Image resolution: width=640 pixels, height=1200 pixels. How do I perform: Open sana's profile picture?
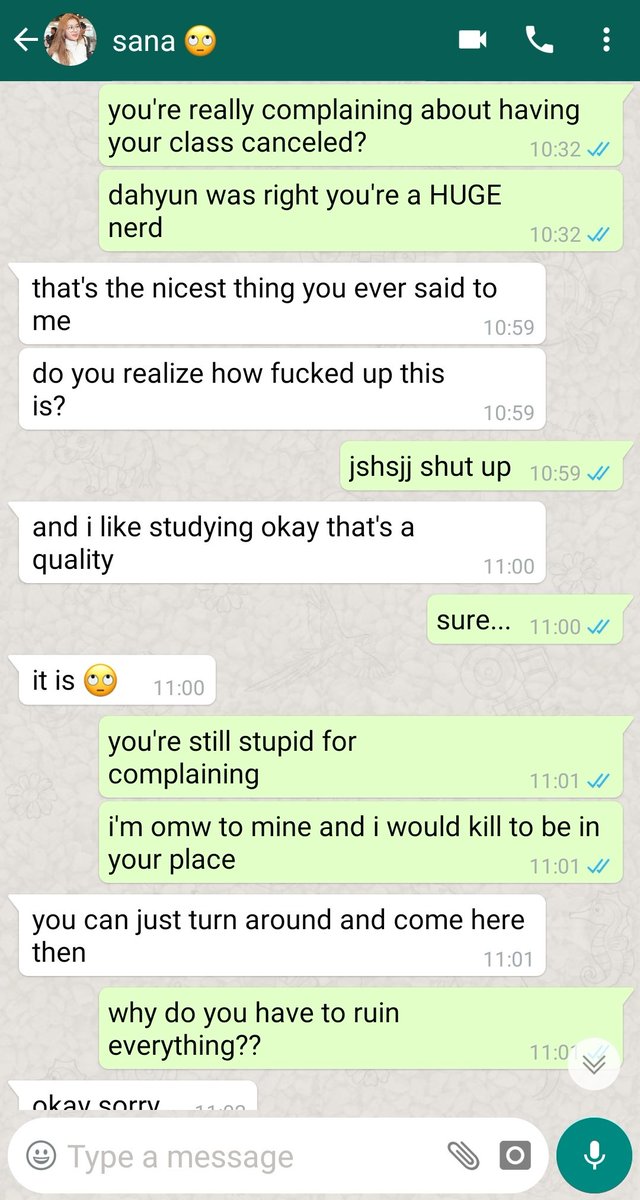point(70,40)
